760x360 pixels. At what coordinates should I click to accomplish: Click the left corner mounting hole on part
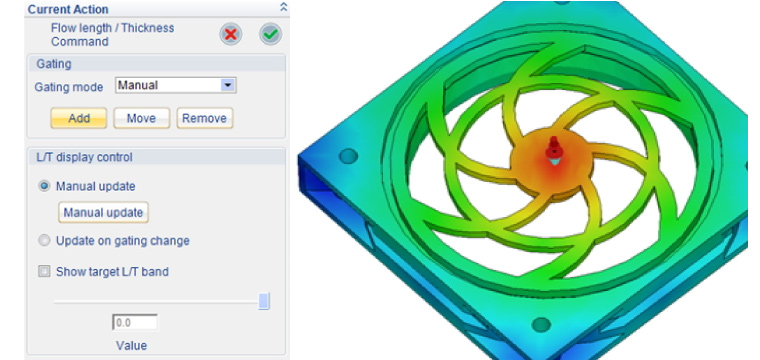click(x=348, y=156)
